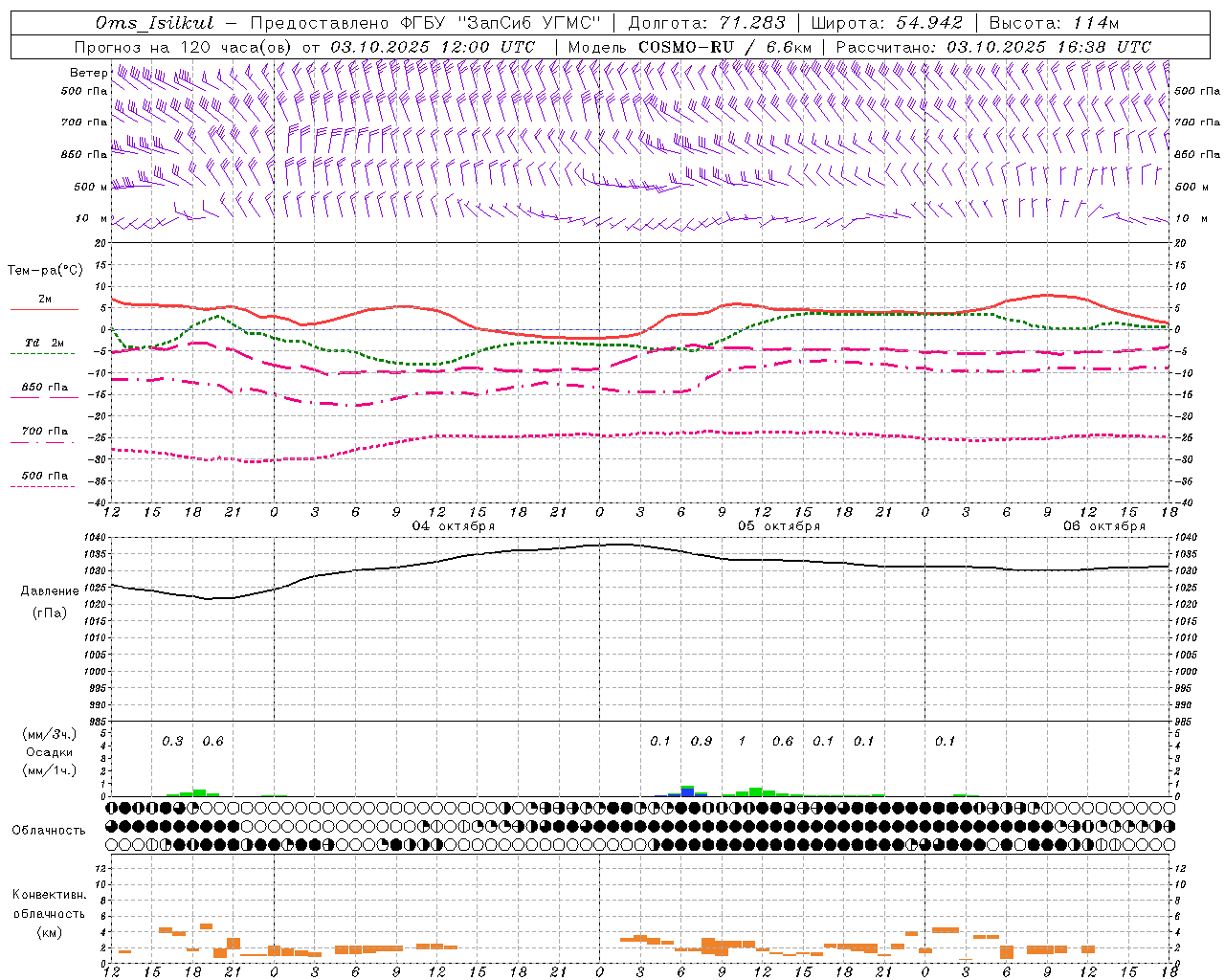Click the model name COSMO-RU / 6.6км
The width and height of the screenshot is (1225, 980).
coord(724,47)
